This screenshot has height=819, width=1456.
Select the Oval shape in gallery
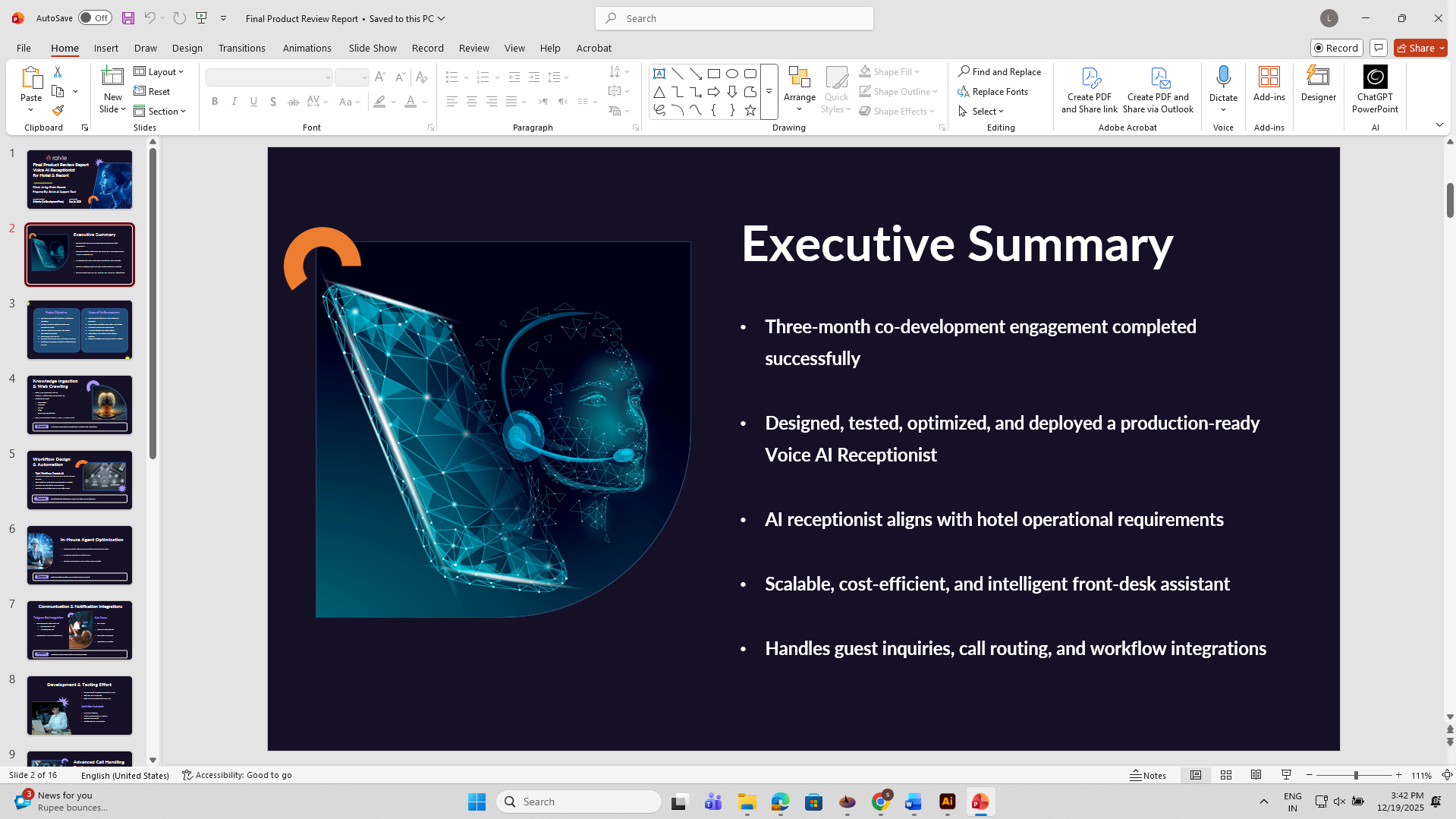[x=732, y=74]
